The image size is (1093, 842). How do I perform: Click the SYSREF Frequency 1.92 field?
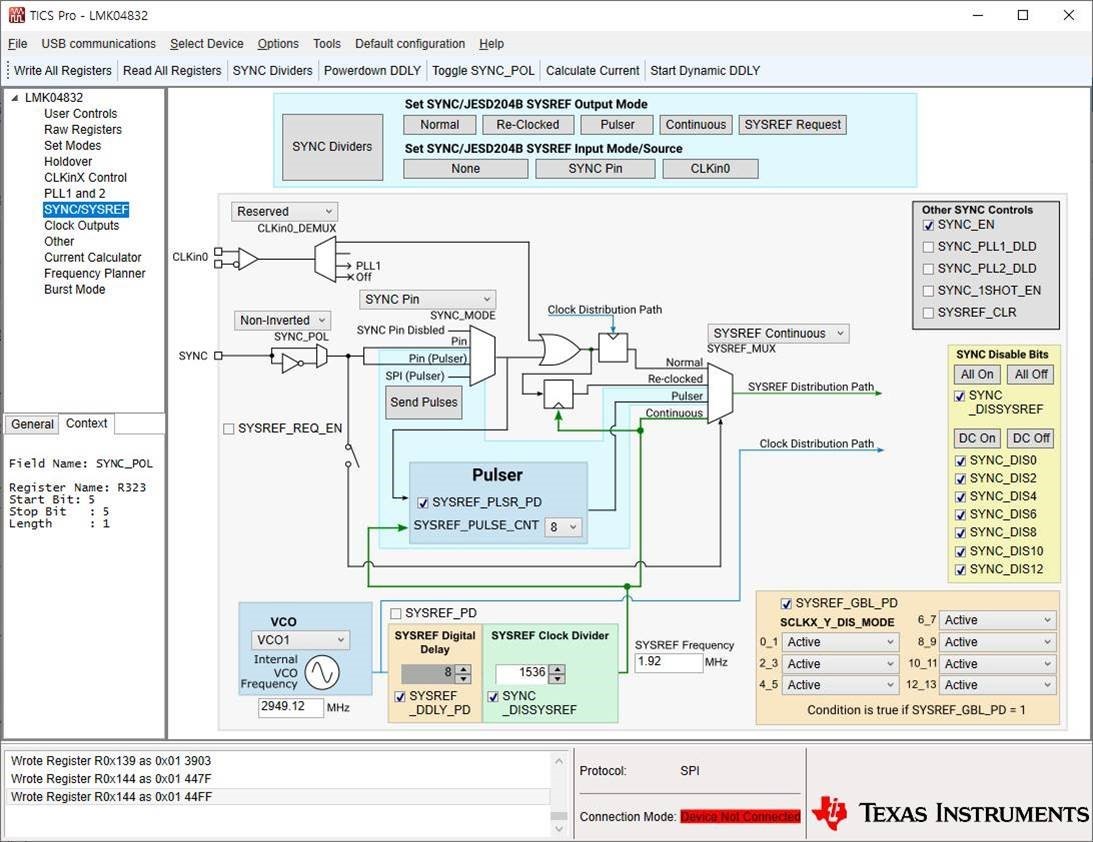(x=668, y=662)
